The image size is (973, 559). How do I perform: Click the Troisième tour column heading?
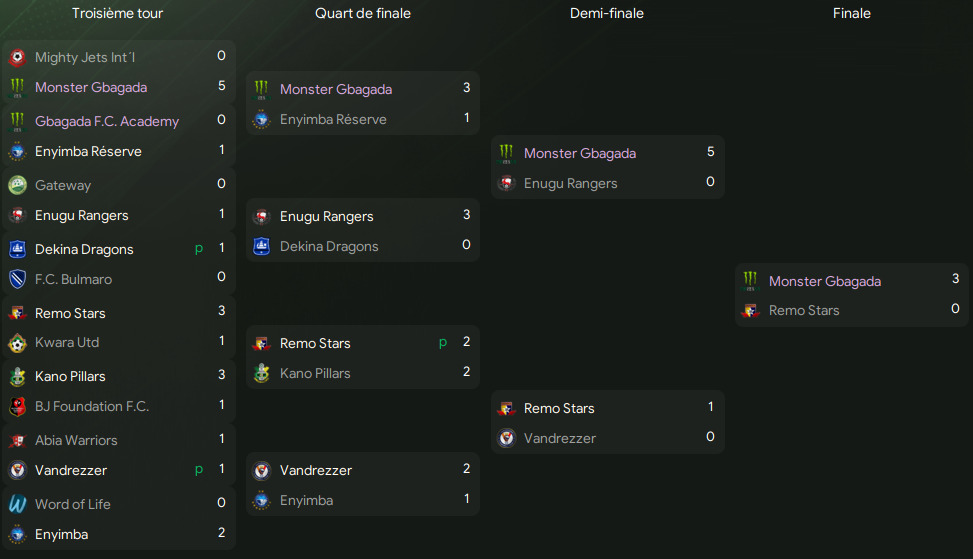click(x=117, y=13)
